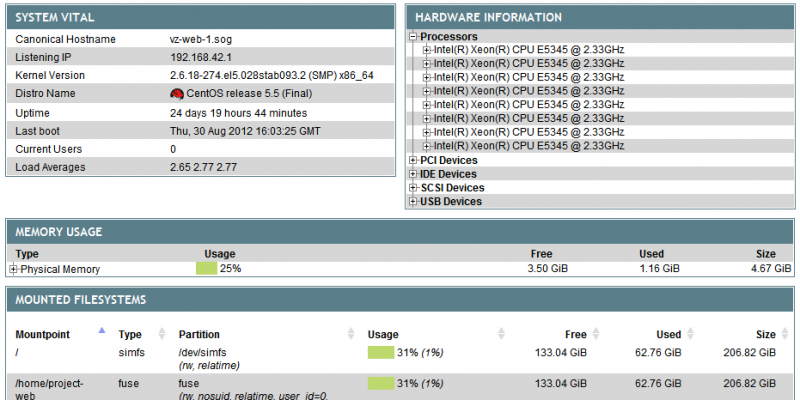800x400 pixels.
Task: Click the Canonical Hostname label
Action: coord(65,39)
